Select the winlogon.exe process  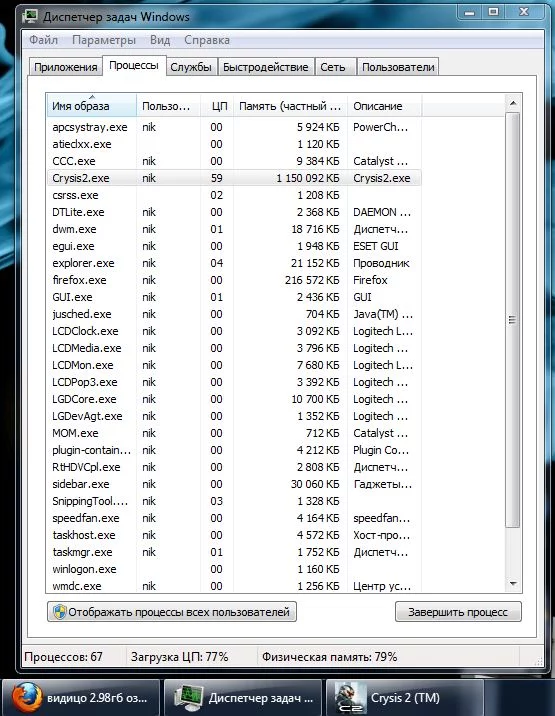coord(234,569)
